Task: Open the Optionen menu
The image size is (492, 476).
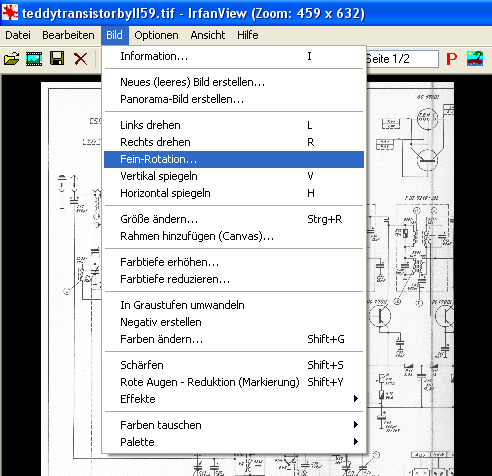Action: tap(156, 35)
